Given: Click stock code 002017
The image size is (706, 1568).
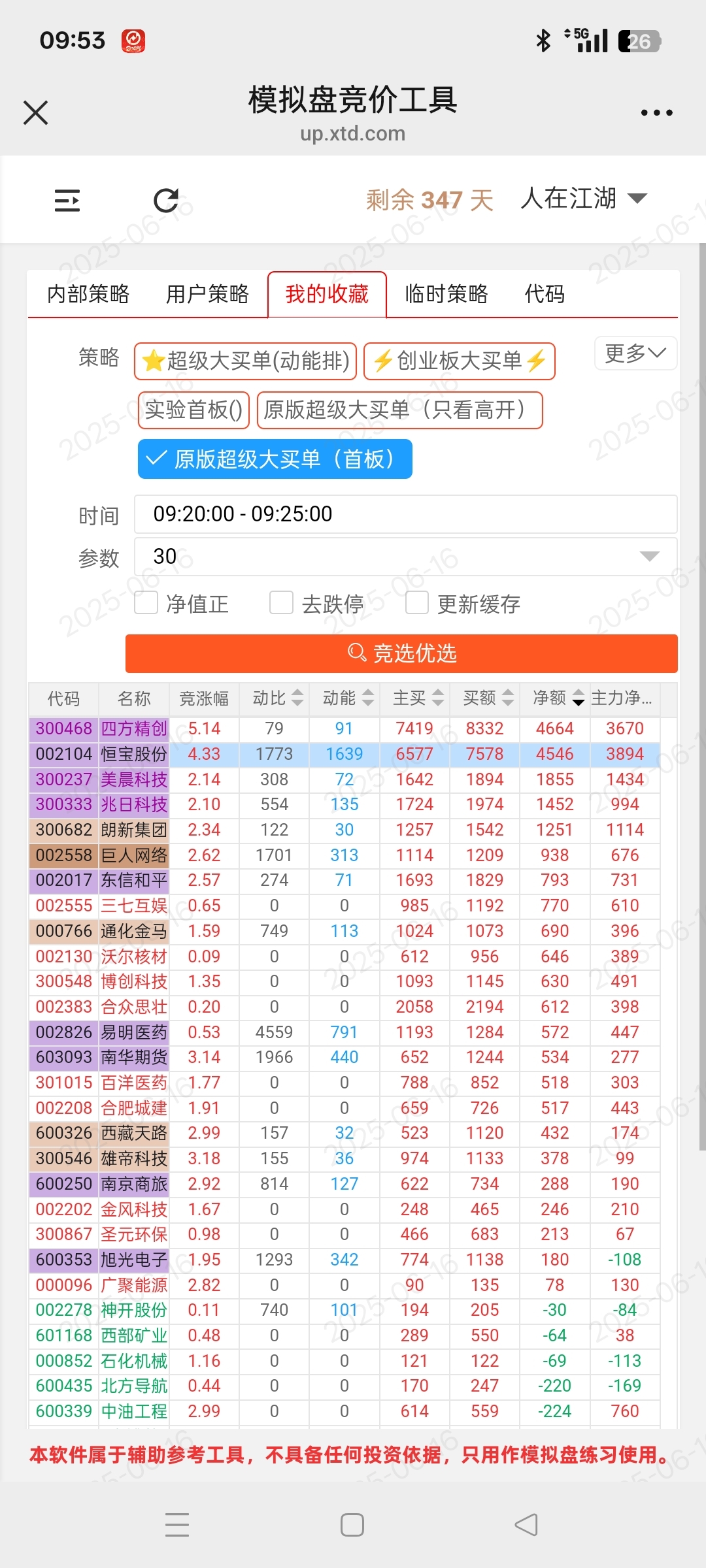Looking at the screenshot, I should point(64,880).
